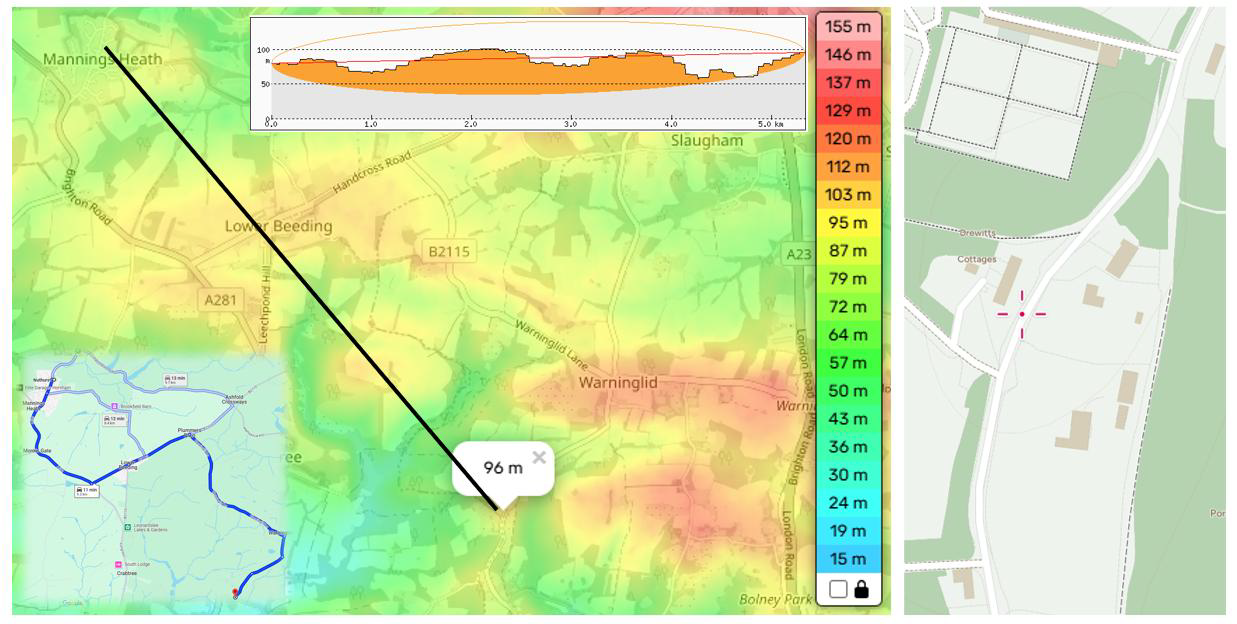Pick the 95 m yellow legend color
The image size is (1237, 624).
point(848,223)
